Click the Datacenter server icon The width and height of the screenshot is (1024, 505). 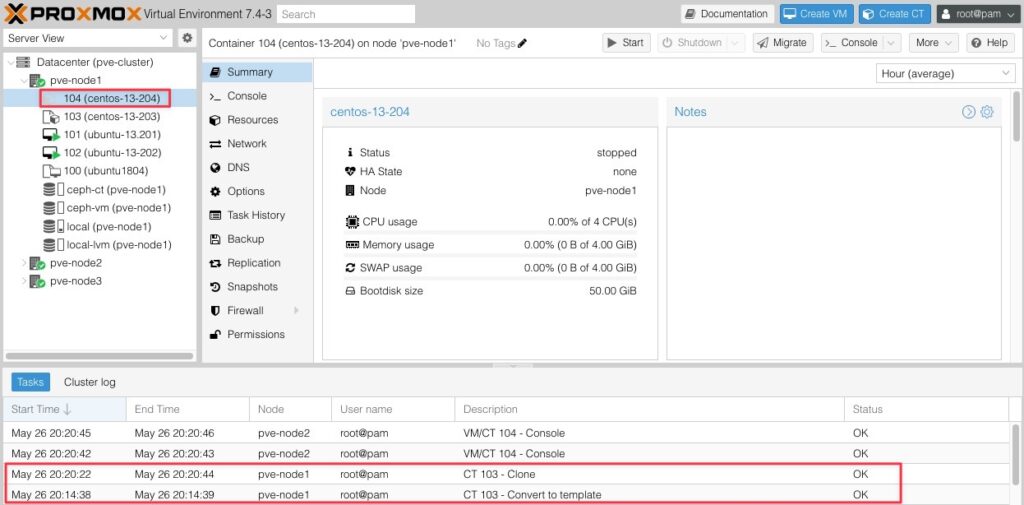(24, 63)
